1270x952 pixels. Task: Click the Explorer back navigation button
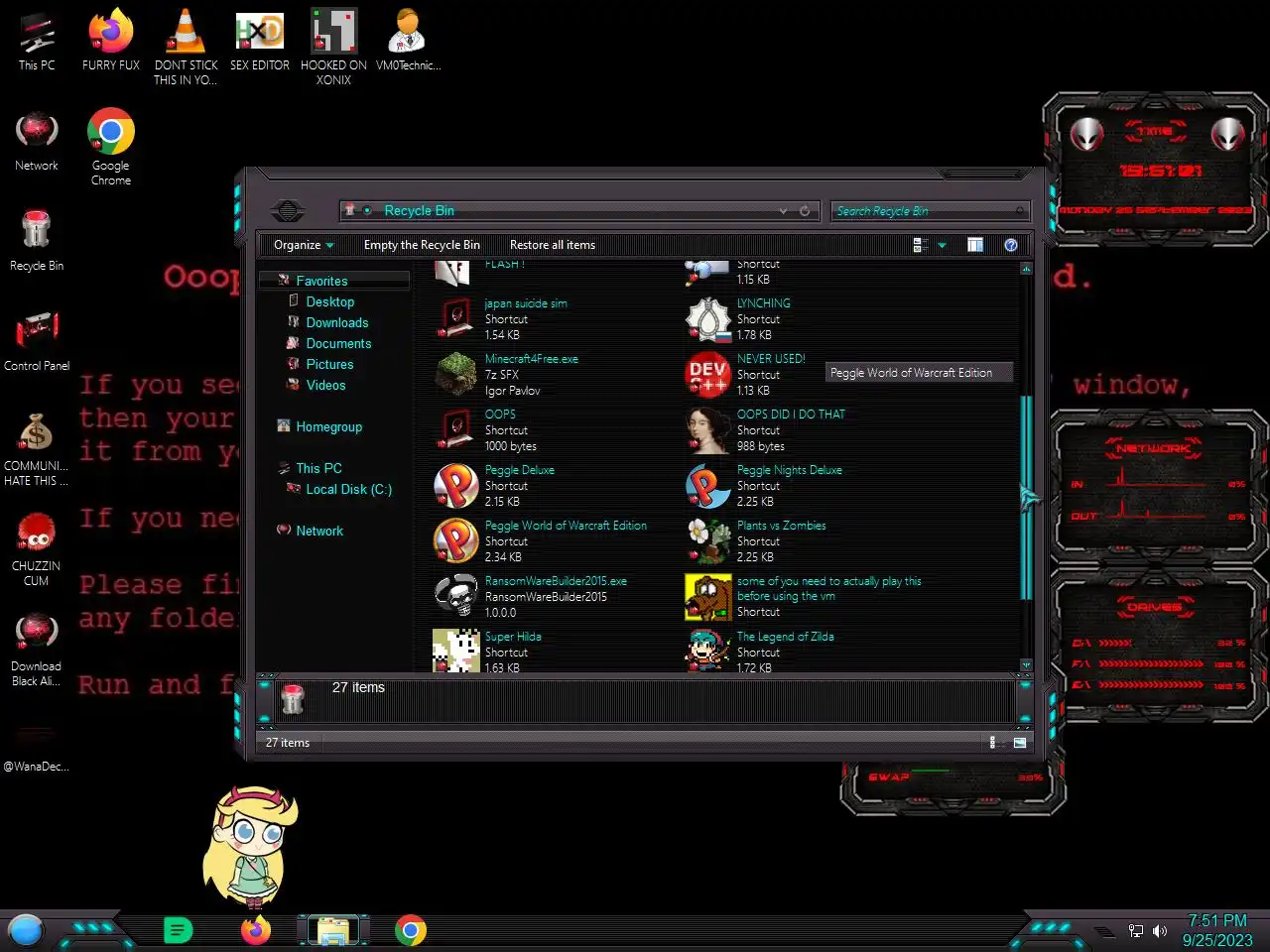coord(288,210)
